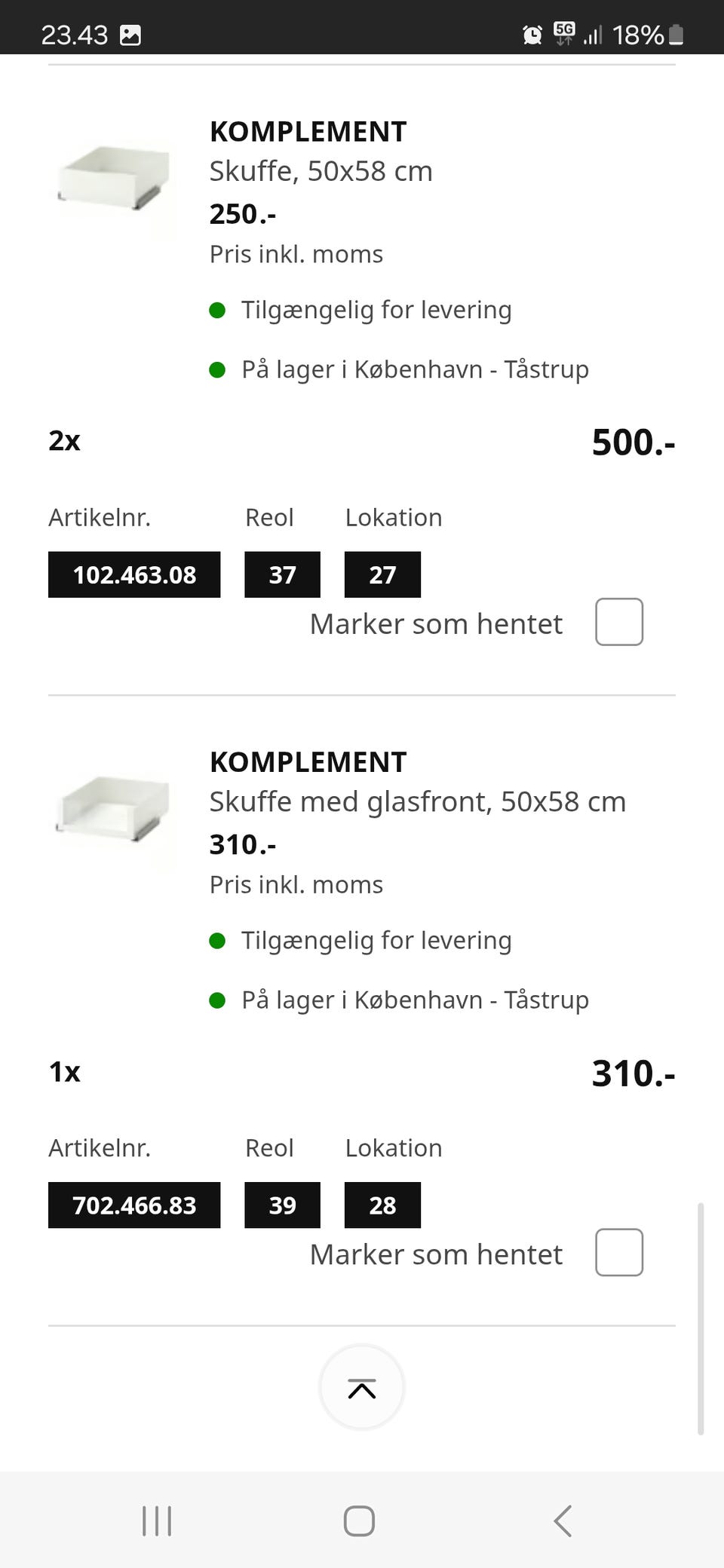Tap Lokation number 28 badge

382,1205
